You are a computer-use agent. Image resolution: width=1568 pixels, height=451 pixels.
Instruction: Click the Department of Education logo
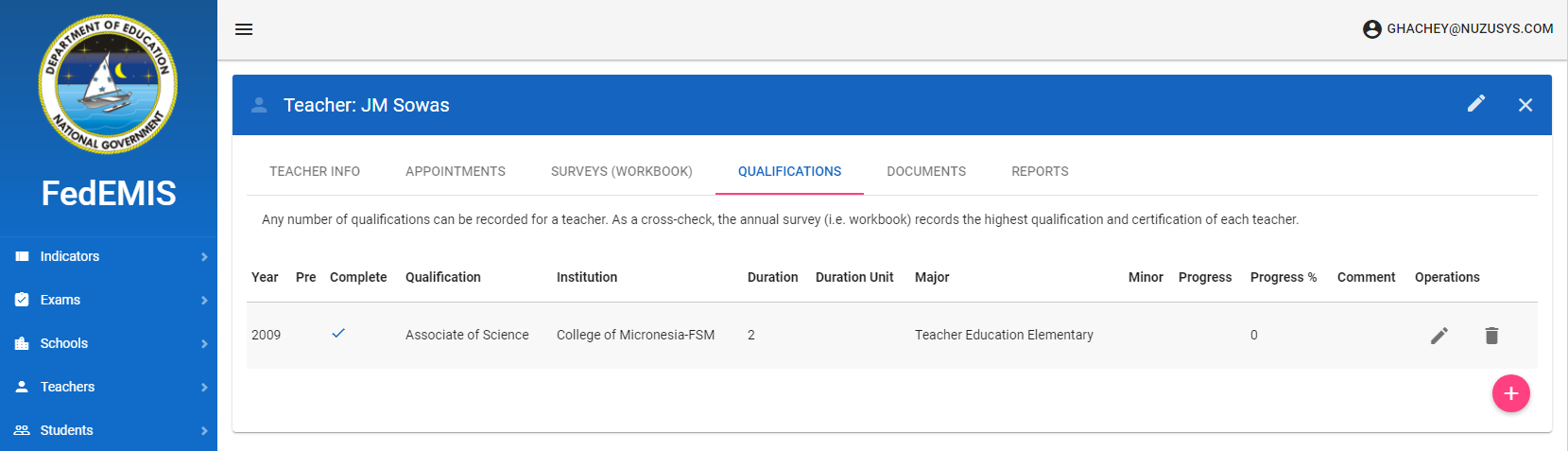pos(108,84)
